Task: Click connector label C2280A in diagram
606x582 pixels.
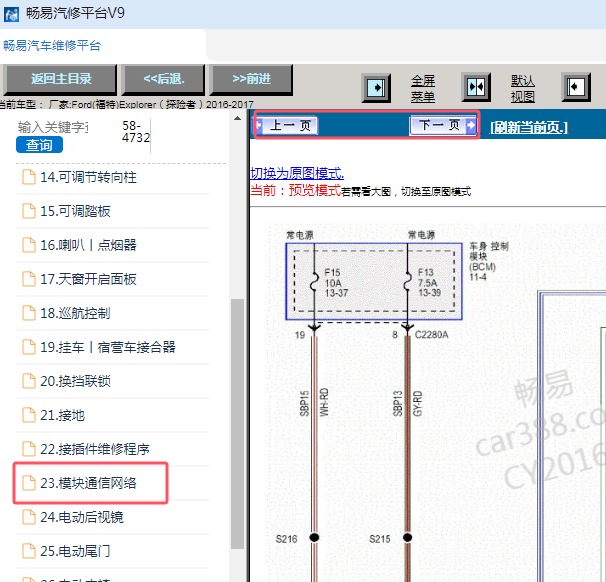Action: point(431,335)
